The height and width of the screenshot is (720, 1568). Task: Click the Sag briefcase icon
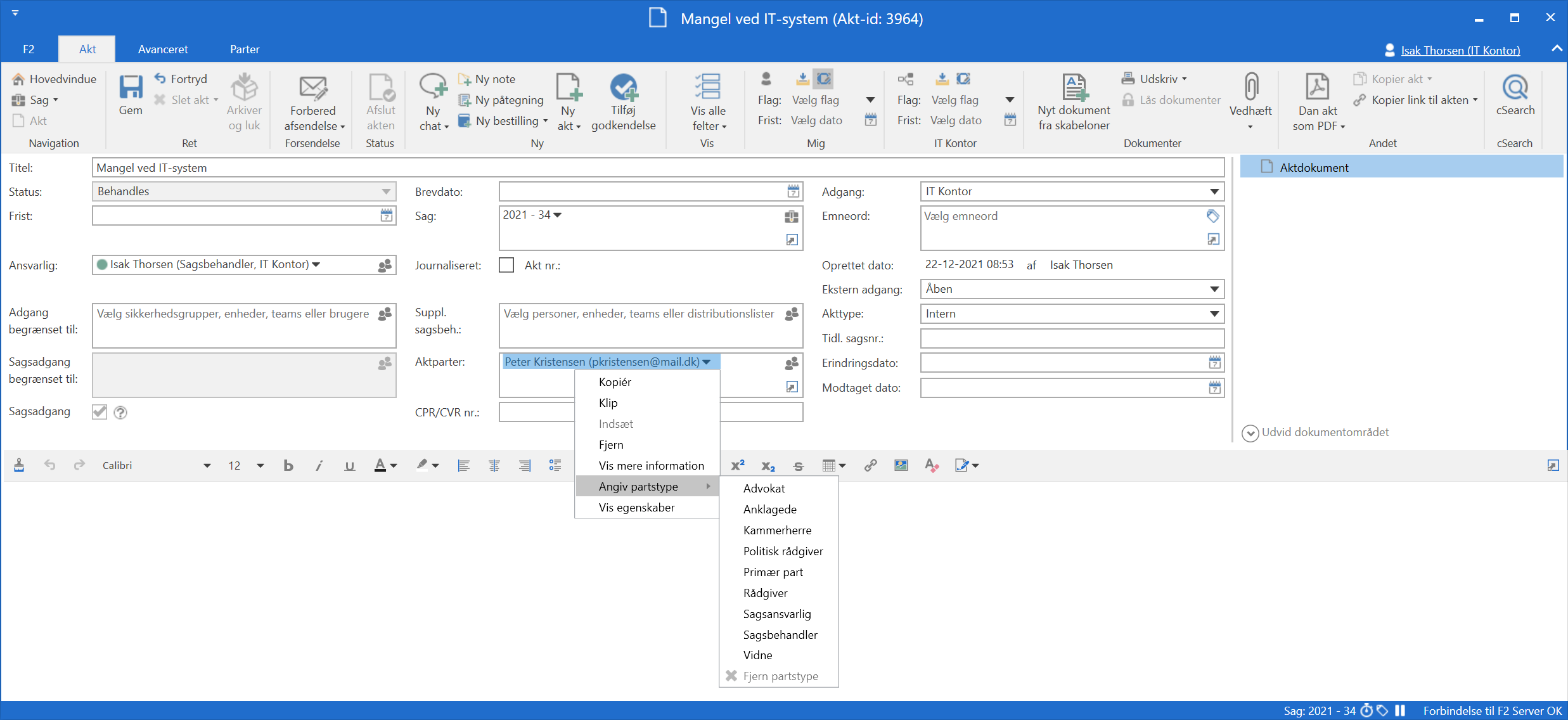(792, 216)
